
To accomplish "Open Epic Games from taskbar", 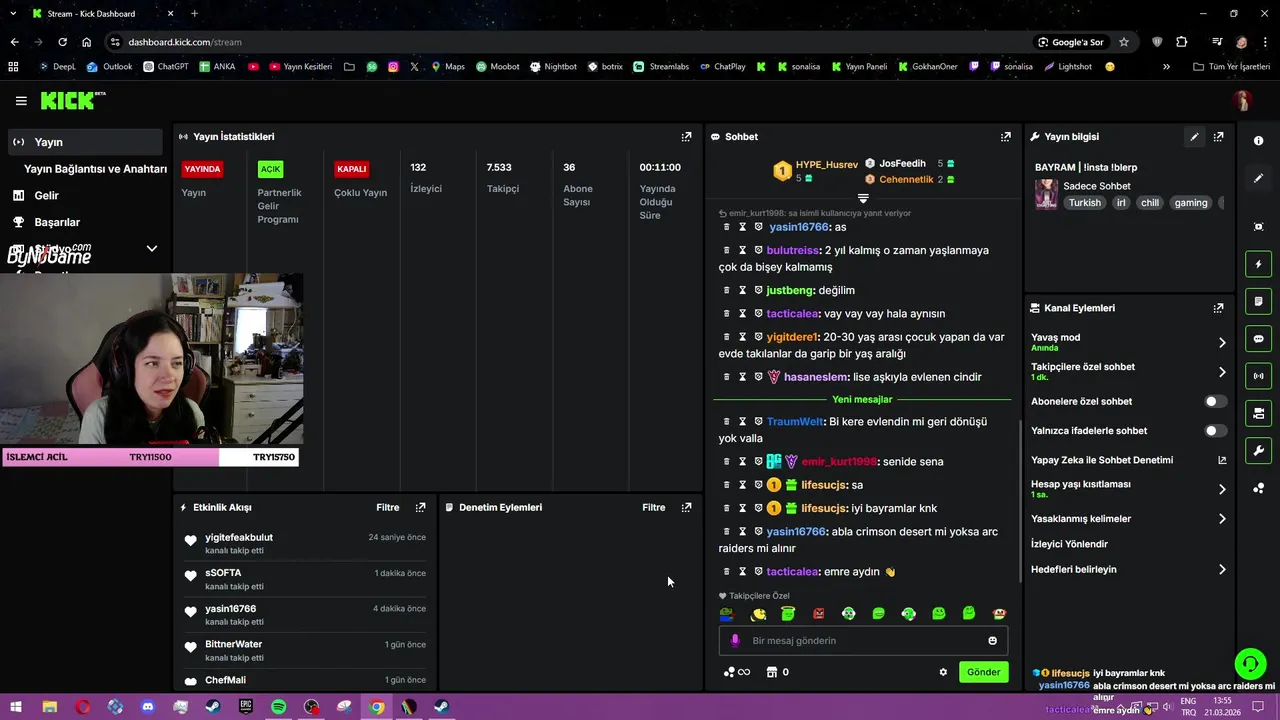I will point(246,707).
